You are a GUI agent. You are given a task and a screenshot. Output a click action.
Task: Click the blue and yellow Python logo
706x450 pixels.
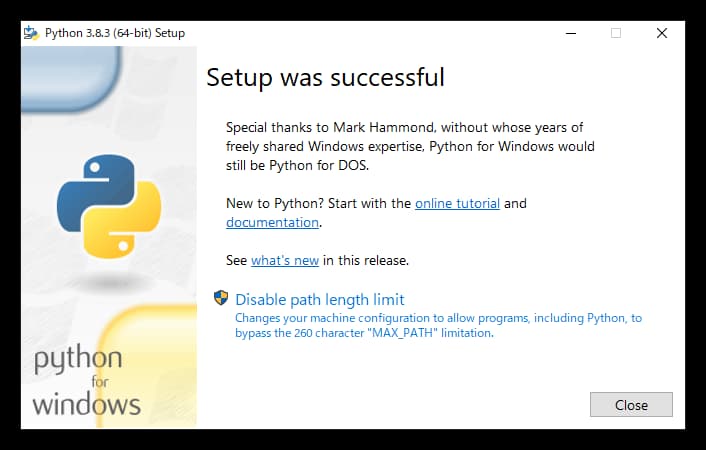coord(109,207)
